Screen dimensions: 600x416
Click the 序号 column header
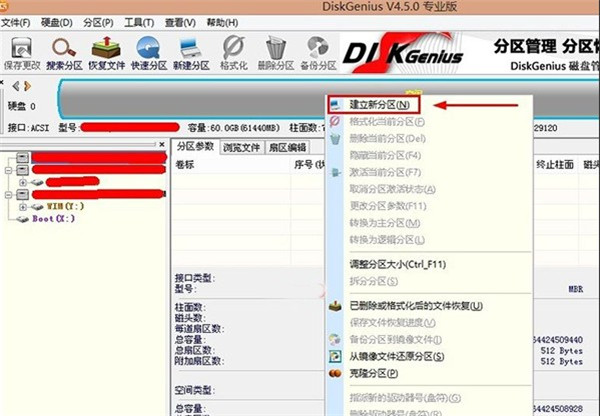coord(309,165)
